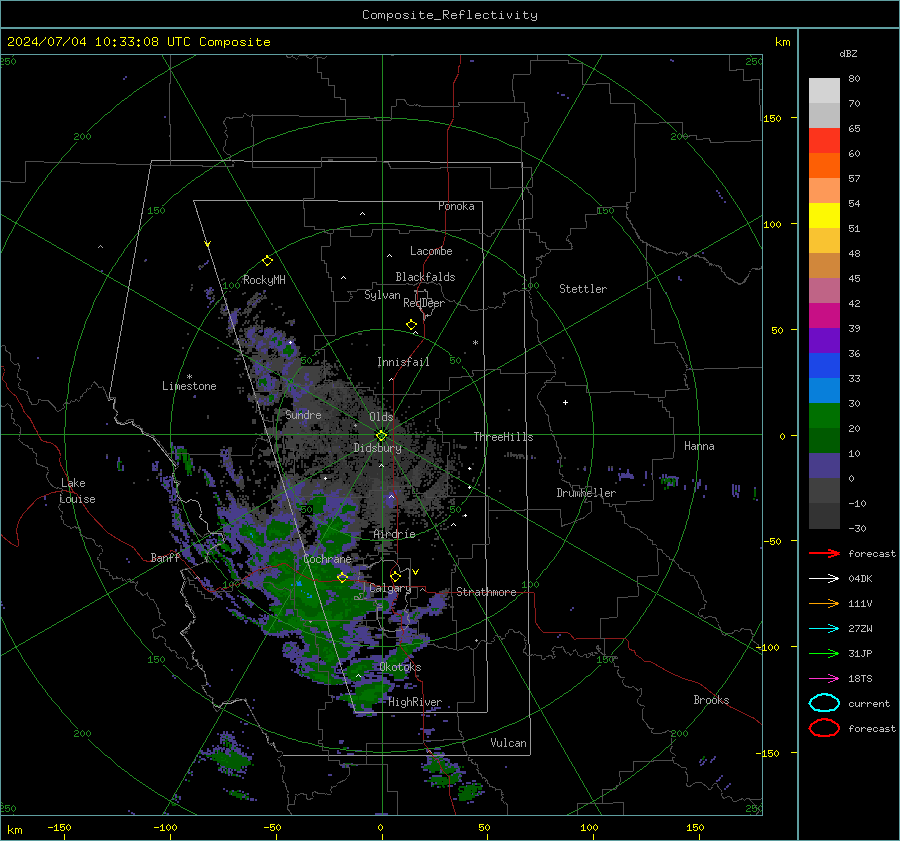Click the Vulcan label
900x841 pixels.
tap(508, 743)
